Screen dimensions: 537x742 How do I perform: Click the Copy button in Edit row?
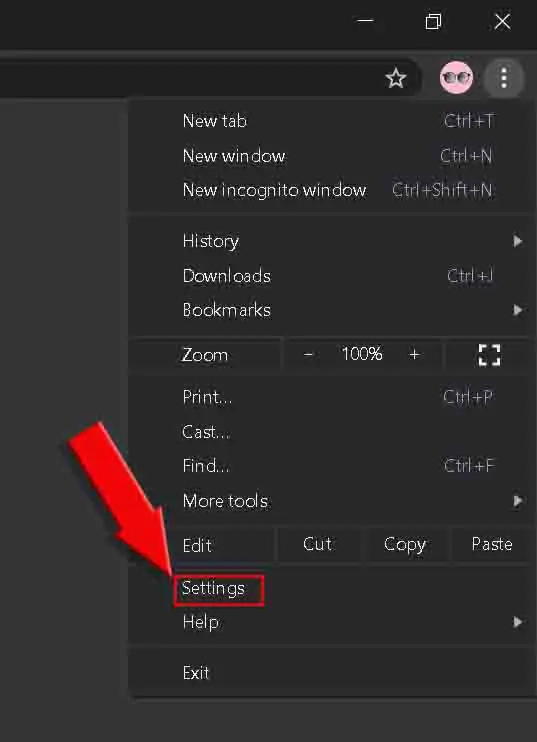[x=405, y=544]
